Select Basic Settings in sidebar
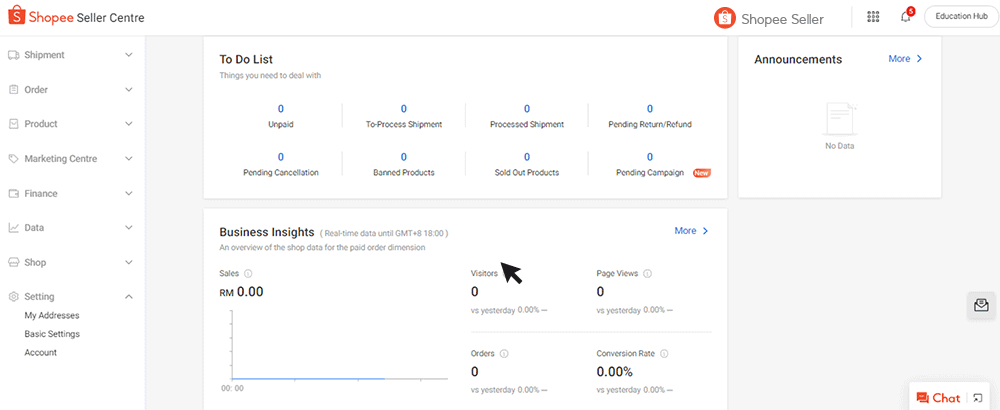This screenshot has height=410, width=1000. pos(52,334)
